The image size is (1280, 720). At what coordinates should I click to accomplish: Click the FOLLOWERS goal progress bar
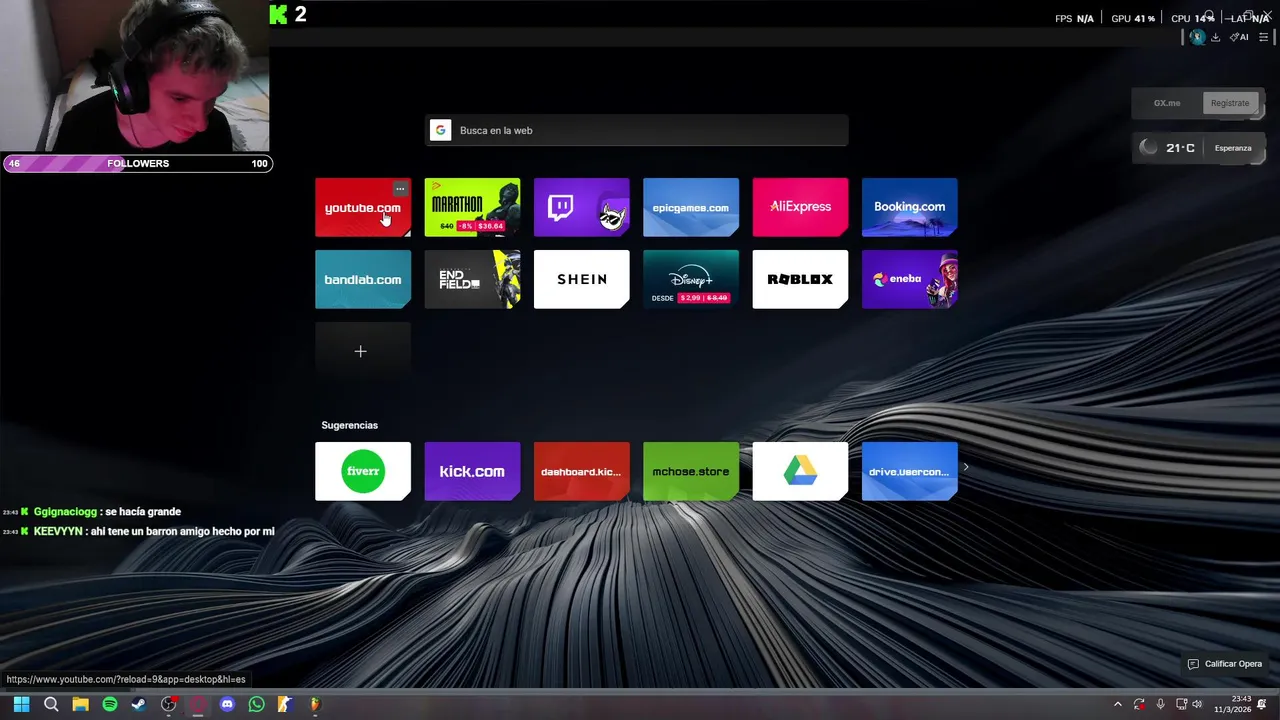tap(138, 163)
